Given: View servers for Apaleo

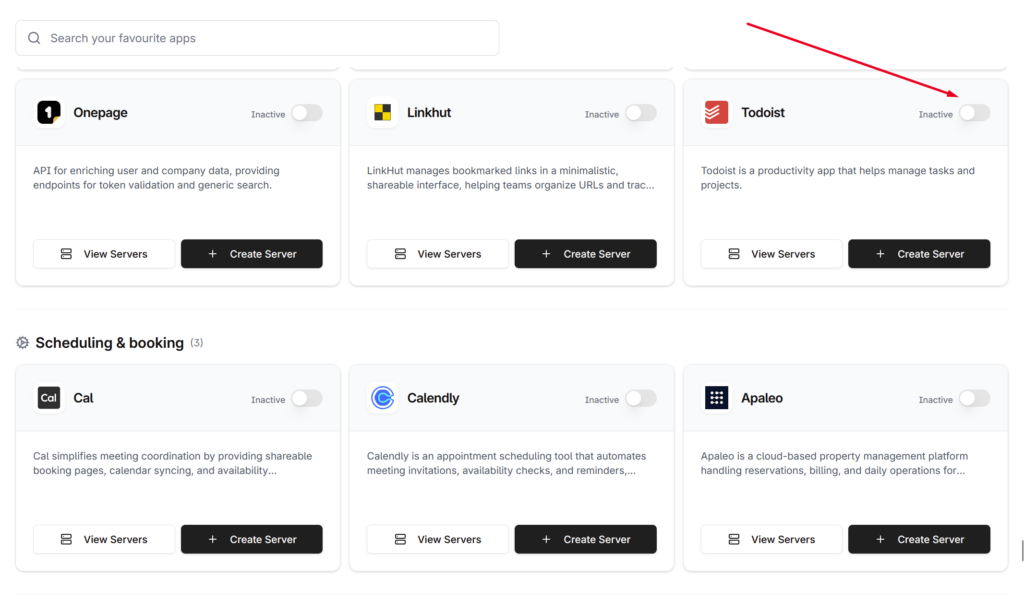Looking at the screenshot, I should [771, 539].
